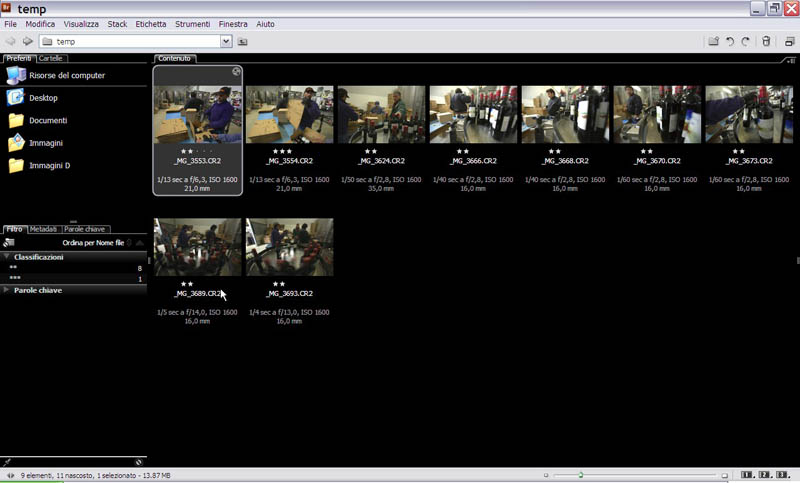Filter by two-star classification
The width and height of the screenshot is (800, 483).
(x=73, y=268)
